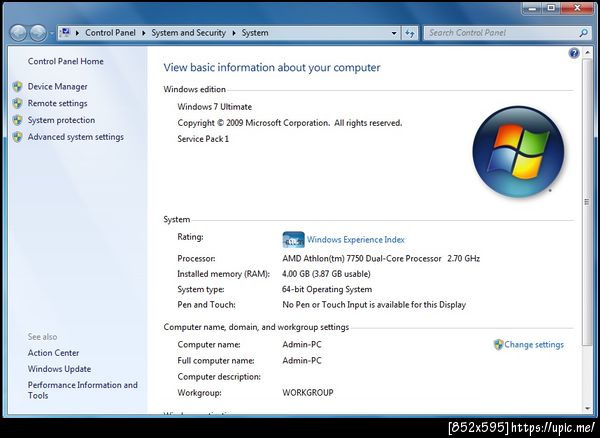Click the rating icon beside Windows Experience Index
This screenshot has height=438, width=600.
pyautogui.click(x=293, y=240)
